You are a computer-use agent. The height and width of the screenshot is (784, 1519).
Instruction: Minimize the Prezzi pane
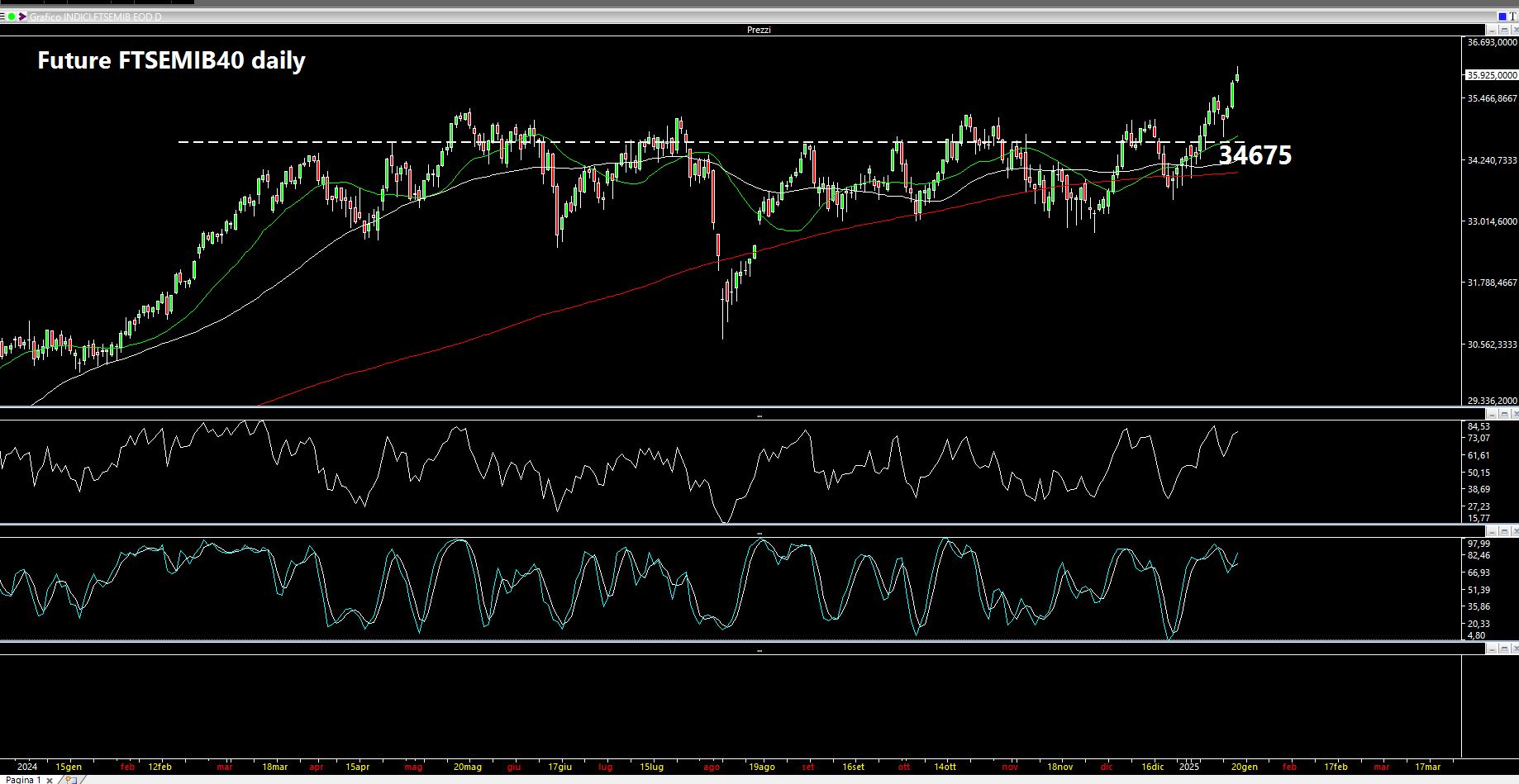(x=1493, y=30)
